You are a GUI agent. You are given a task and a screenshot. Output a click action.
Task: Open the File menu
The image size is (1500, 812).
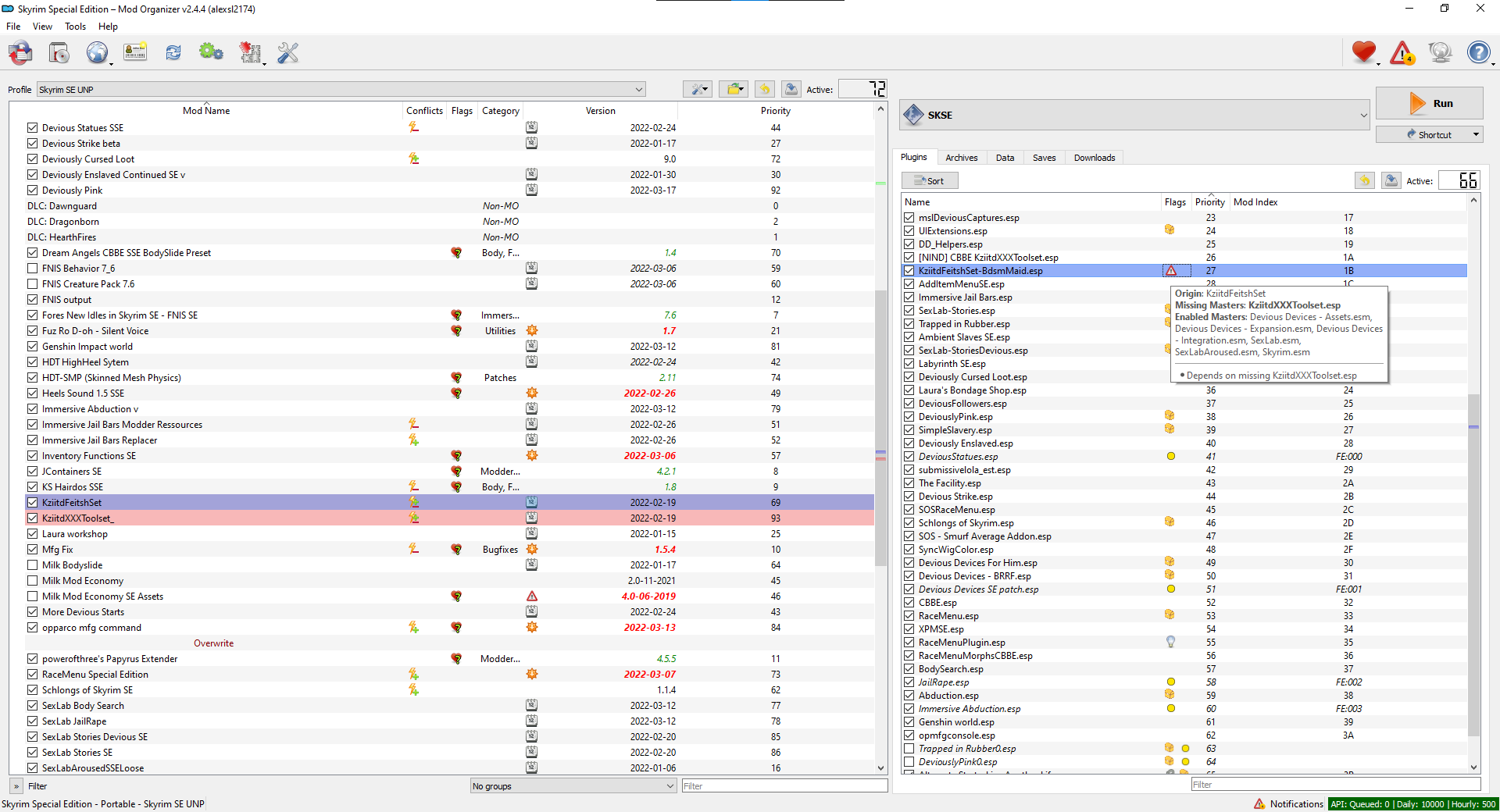(x=13, y=27)
